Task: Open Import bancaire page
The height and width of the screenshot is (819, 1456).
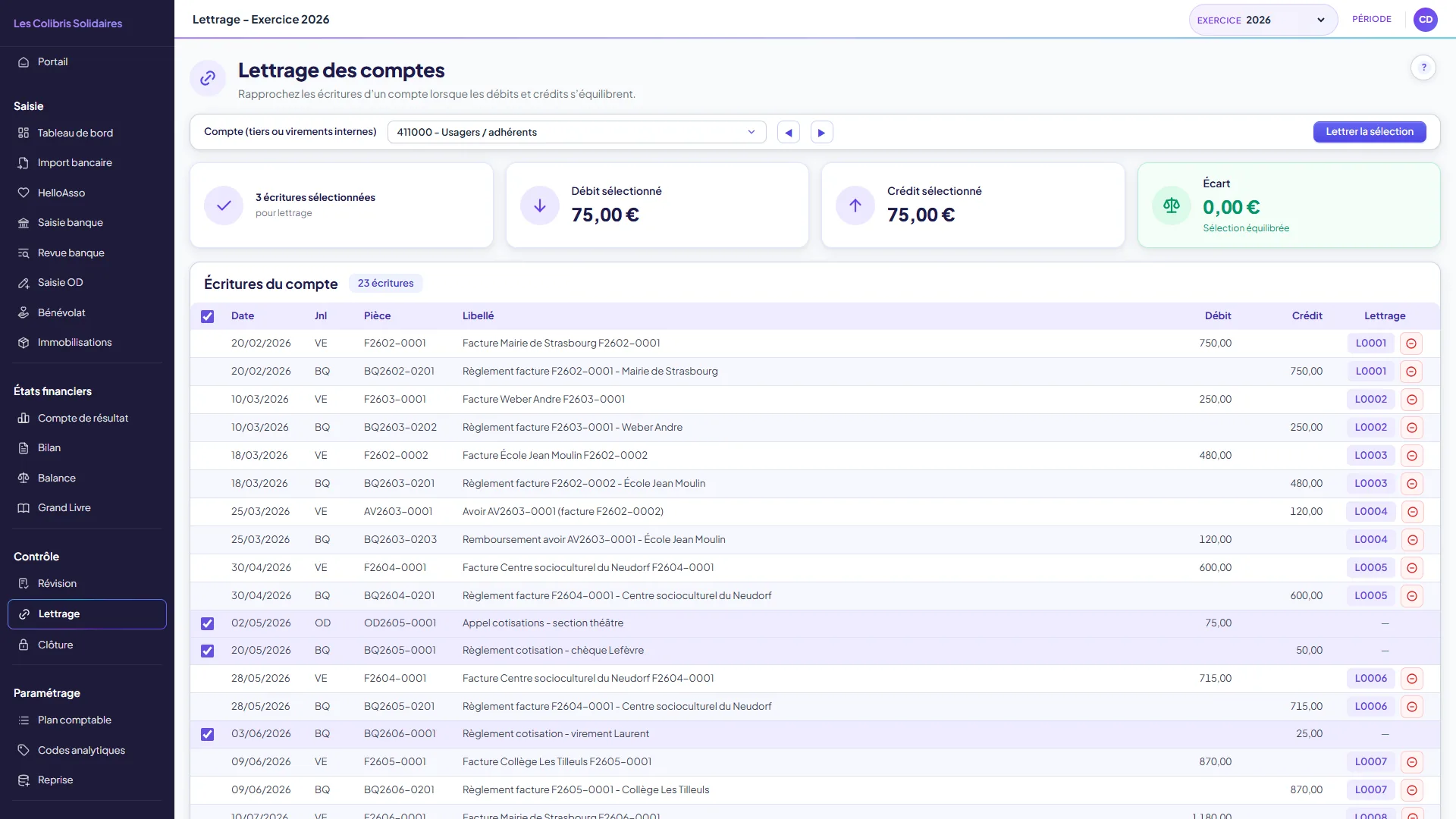Action: [87, 162]
